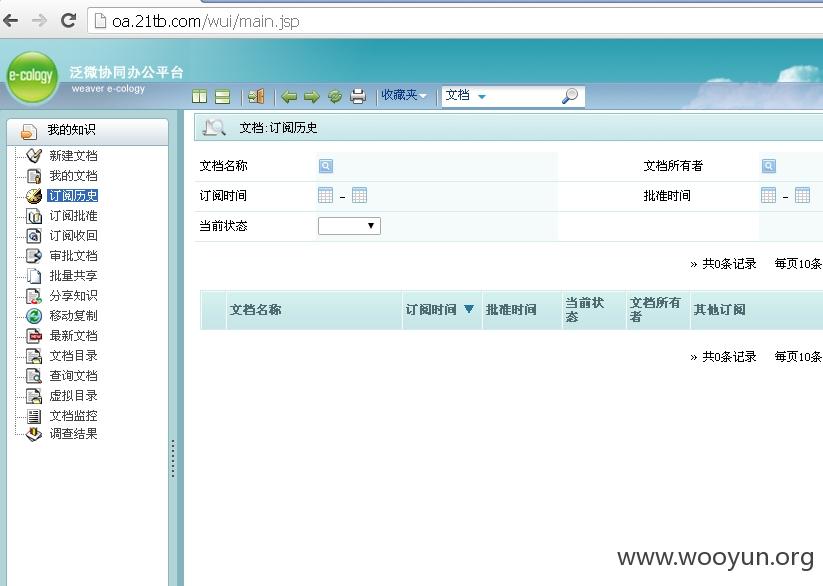Open the 当前状态 dropdown list
Viewport: 823px width, 586px height.
click(349, 226)
